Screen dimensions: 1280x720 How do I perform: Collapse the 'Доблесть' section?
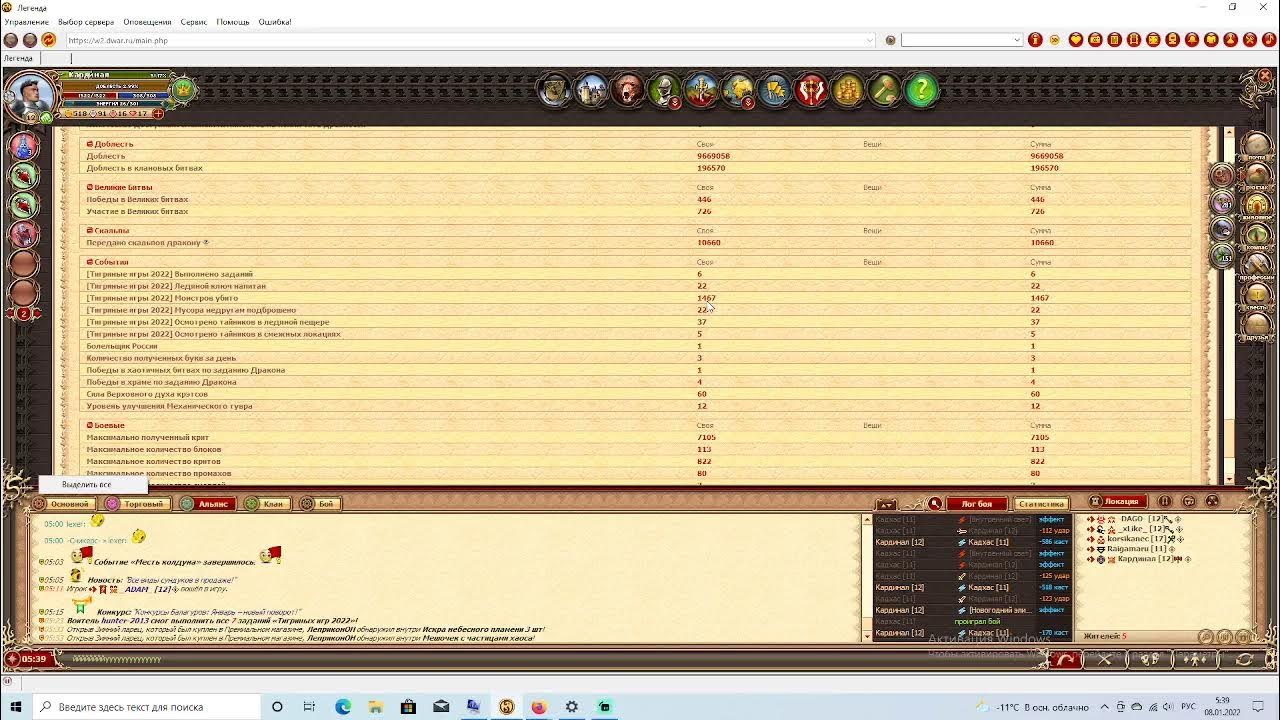coord(90,144)
